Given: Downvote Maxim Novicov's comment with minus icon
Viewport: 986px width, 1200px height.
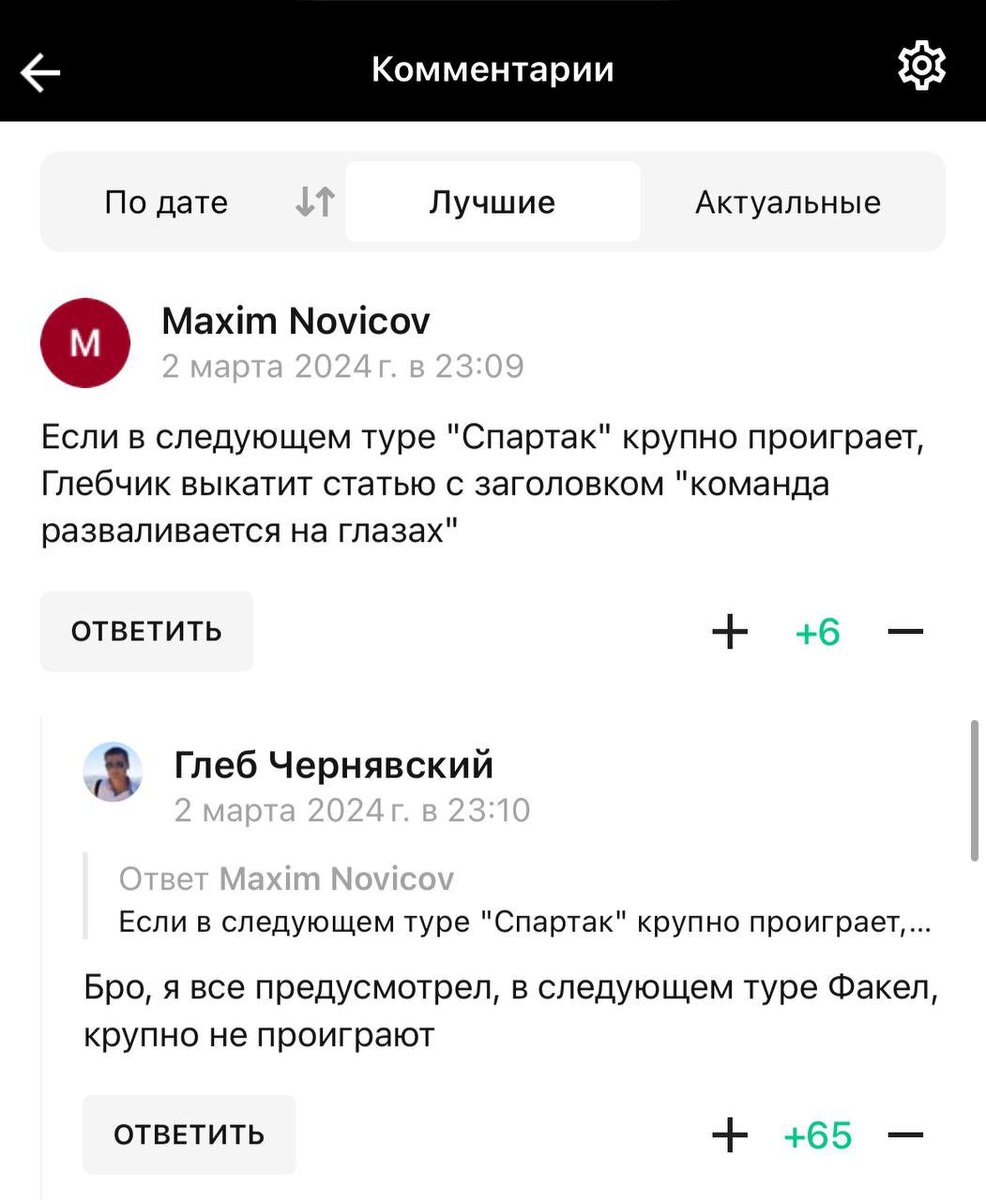Looking at the screenshot, I should (x=904, y=631).
